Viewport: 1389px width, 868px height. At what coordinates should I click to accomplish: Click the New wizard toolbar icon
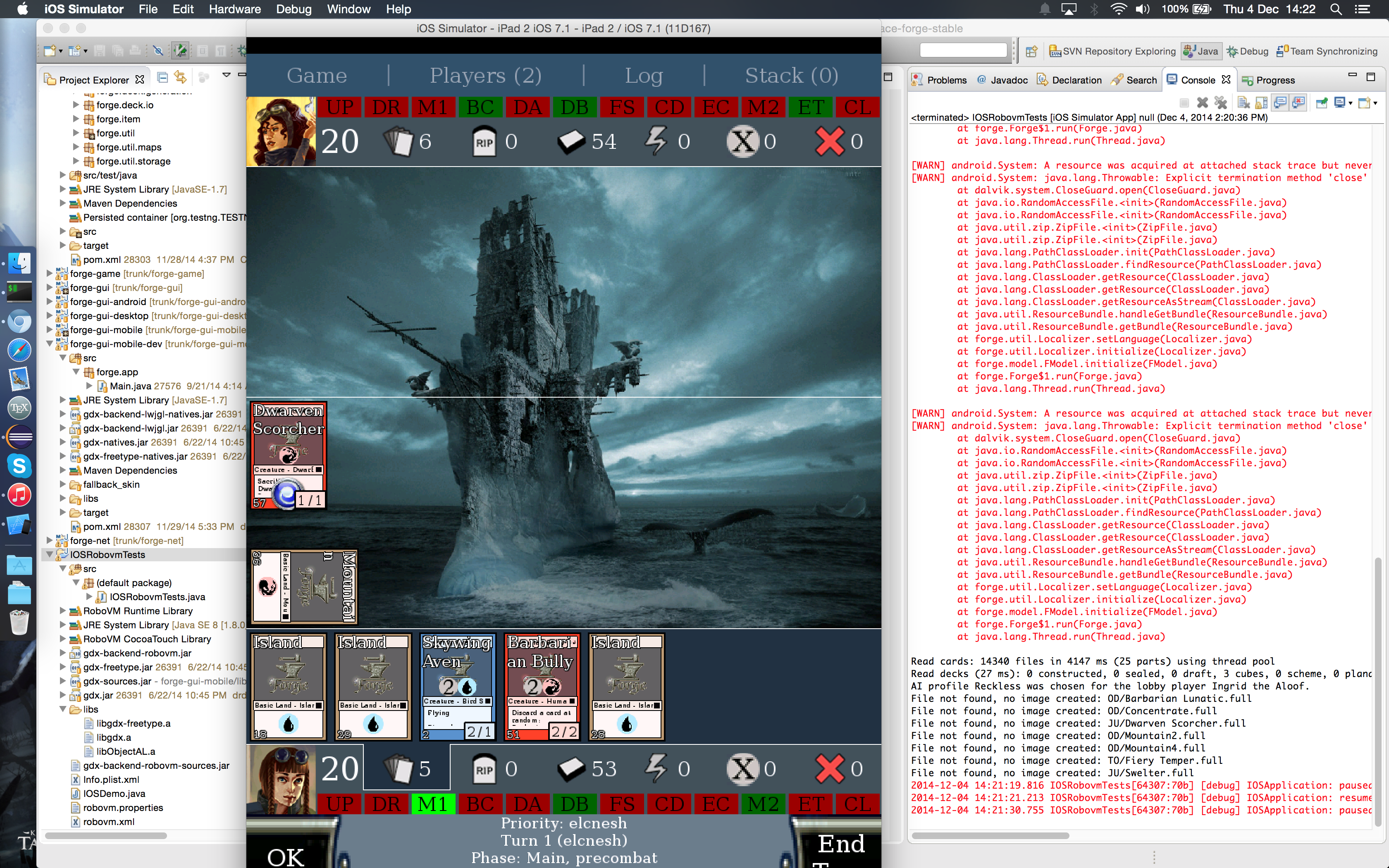50,51
